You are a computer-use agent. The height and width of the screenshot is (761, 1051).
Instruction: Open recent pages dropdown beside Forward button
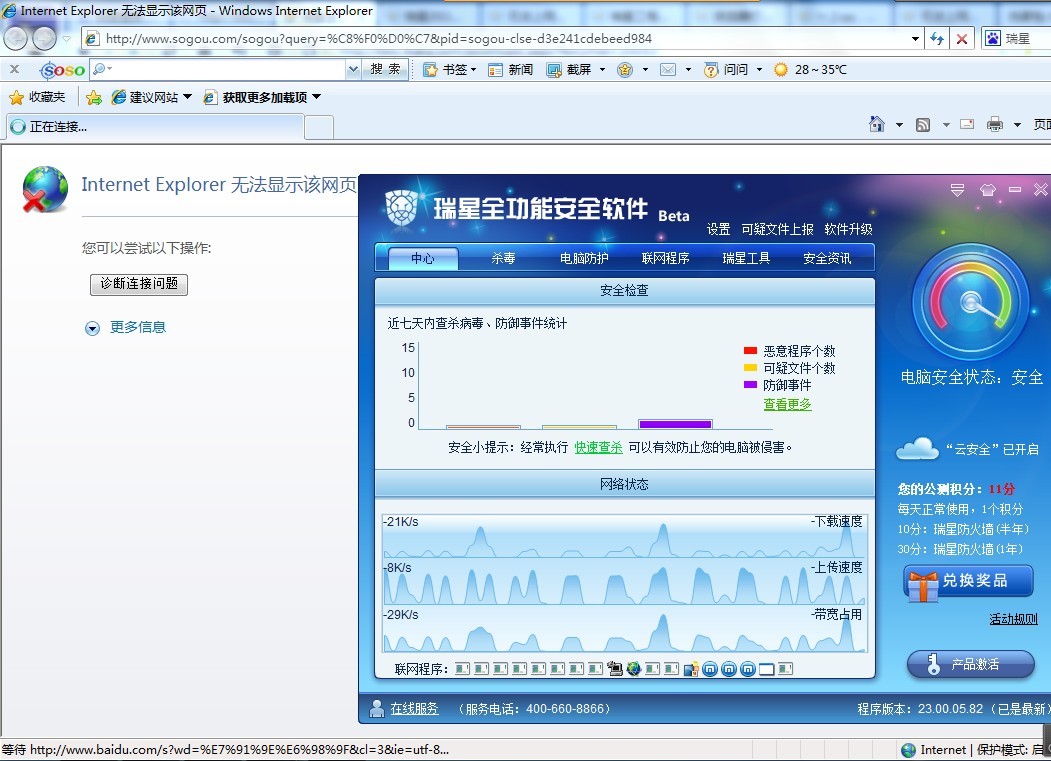pos(66,39)
